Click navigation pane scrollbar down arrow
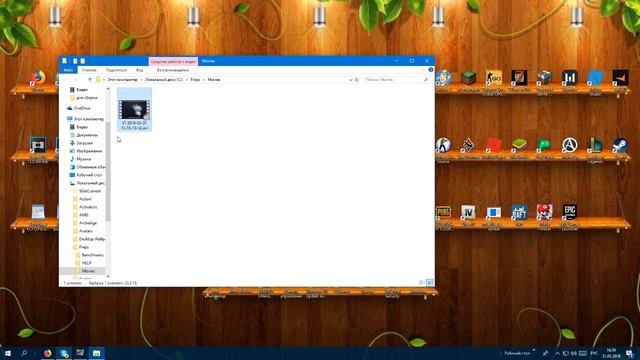 tap(108, 276)
